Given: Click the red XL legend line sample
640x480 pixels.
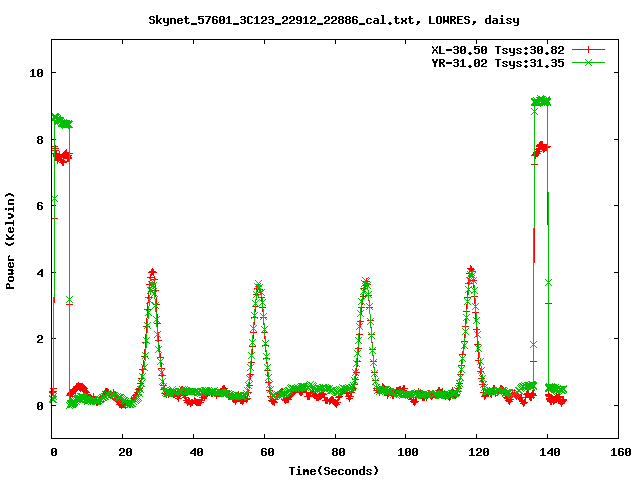Looking at the screenshot, I should click(x=588, y=50).
